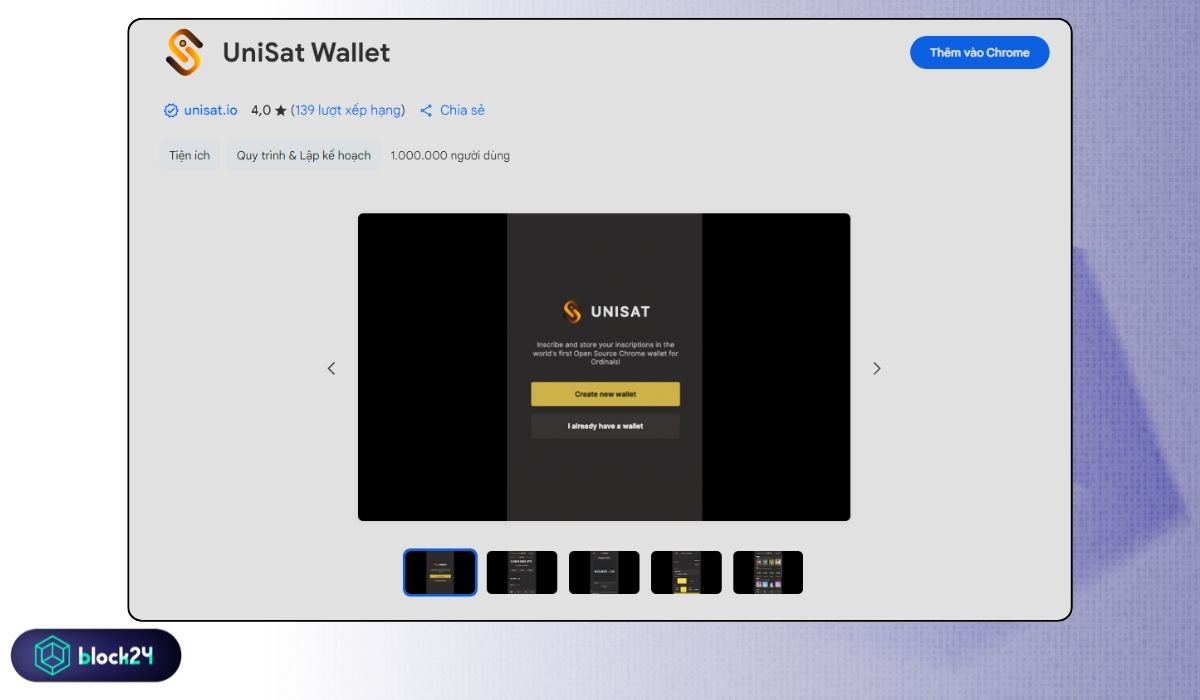Viewport: 1200px width, 700px height.
Task: Click the 4,0 rating value
Action: pos(260,110)
